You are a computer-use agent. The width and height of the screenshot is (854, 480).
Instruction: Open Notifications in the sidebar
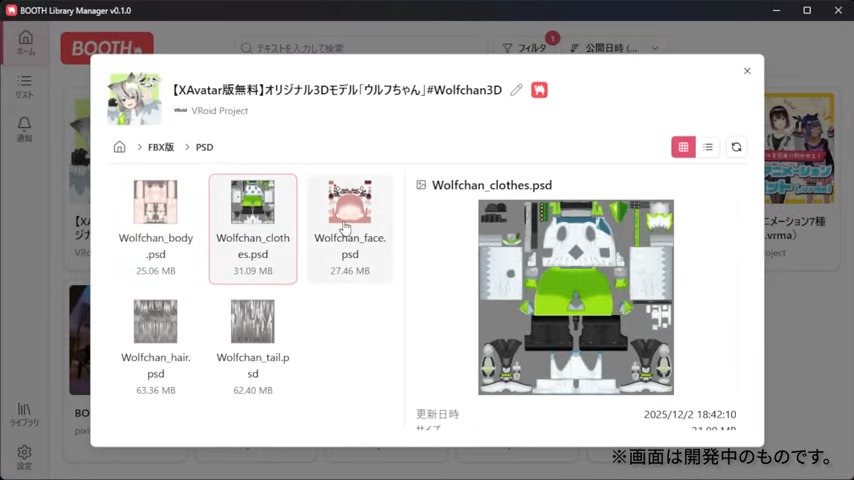[x=25, y=129]
